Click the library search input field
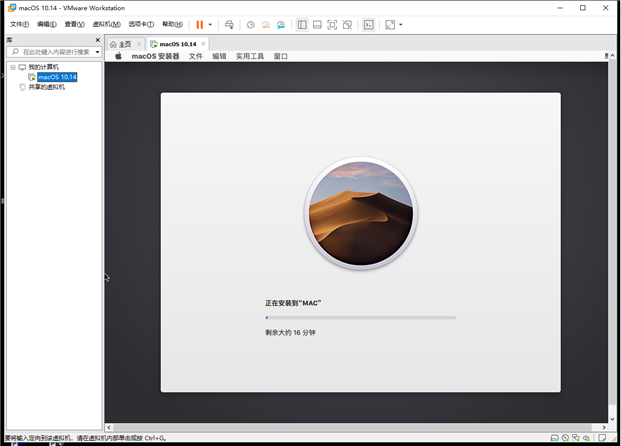Viewport: 621px width, 446px height. pyautogui.click(x=55, y=52)
